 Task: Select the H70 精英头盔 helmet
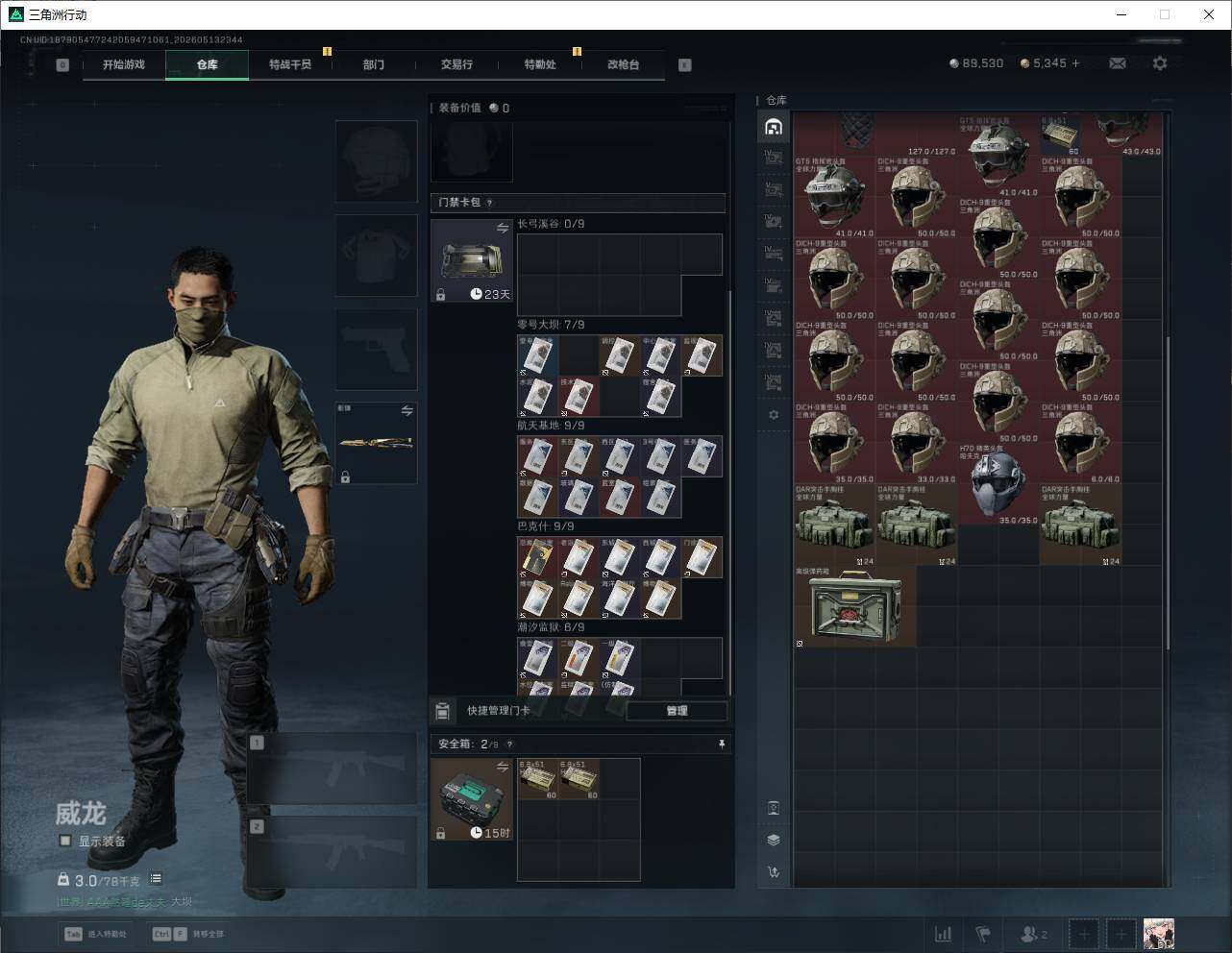pos(998,484)
